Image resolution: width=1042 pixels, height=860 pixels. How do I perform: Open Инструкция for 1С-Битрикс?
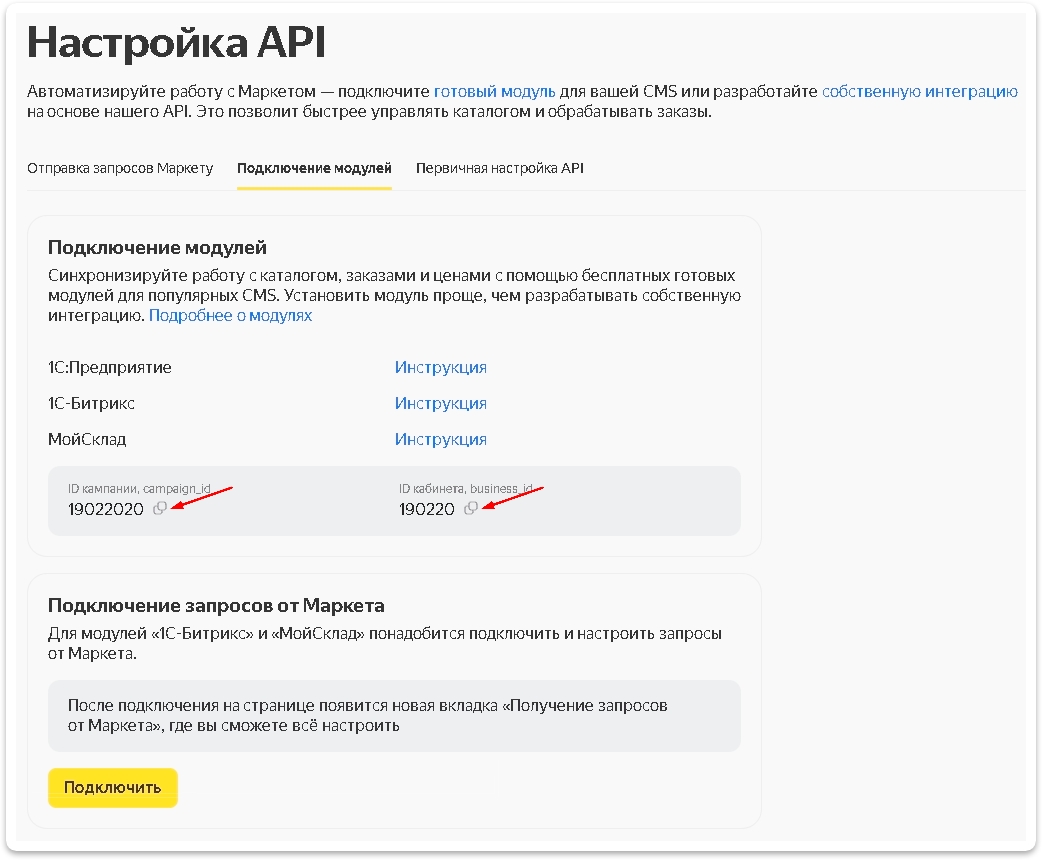coord(440,403)
